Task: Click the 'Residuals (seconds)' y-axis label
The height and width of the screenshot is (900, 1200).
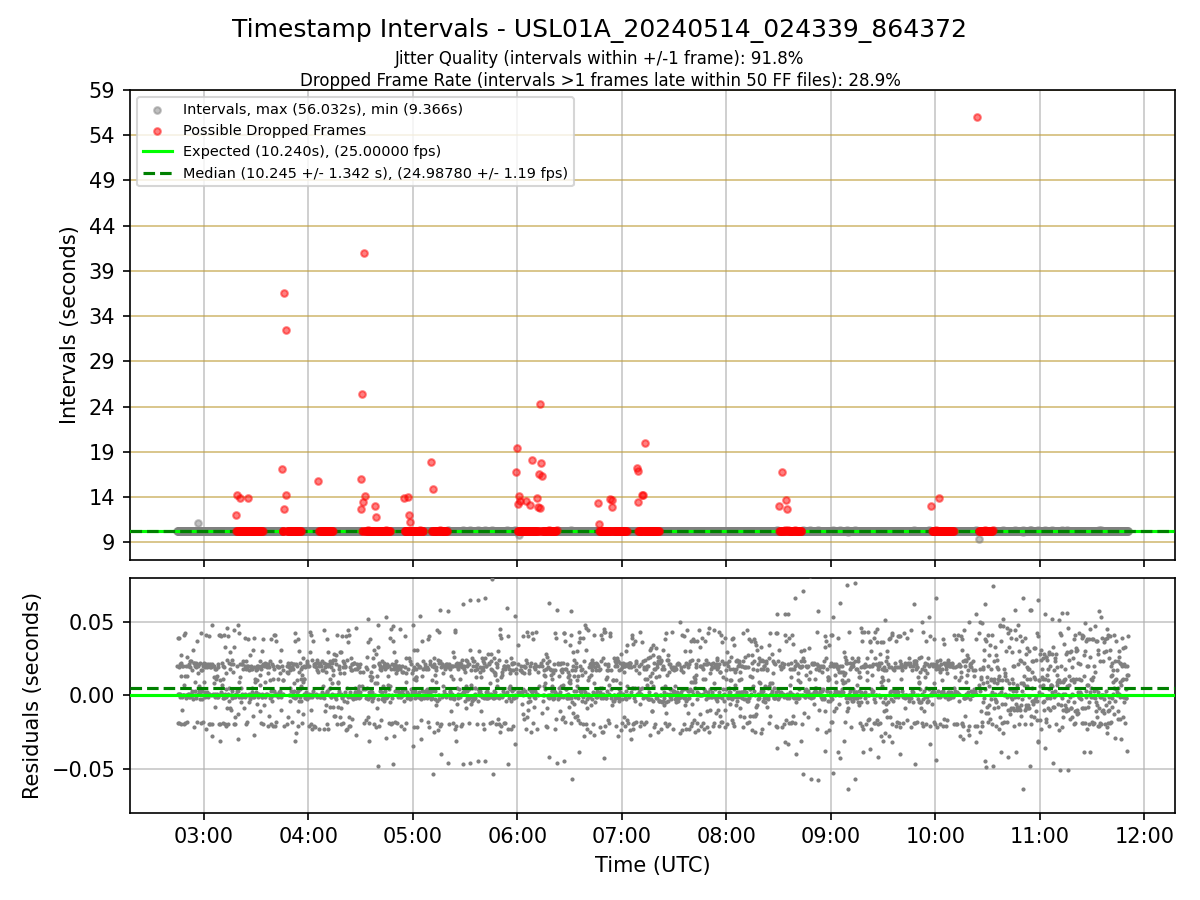Action: (32, 696)
